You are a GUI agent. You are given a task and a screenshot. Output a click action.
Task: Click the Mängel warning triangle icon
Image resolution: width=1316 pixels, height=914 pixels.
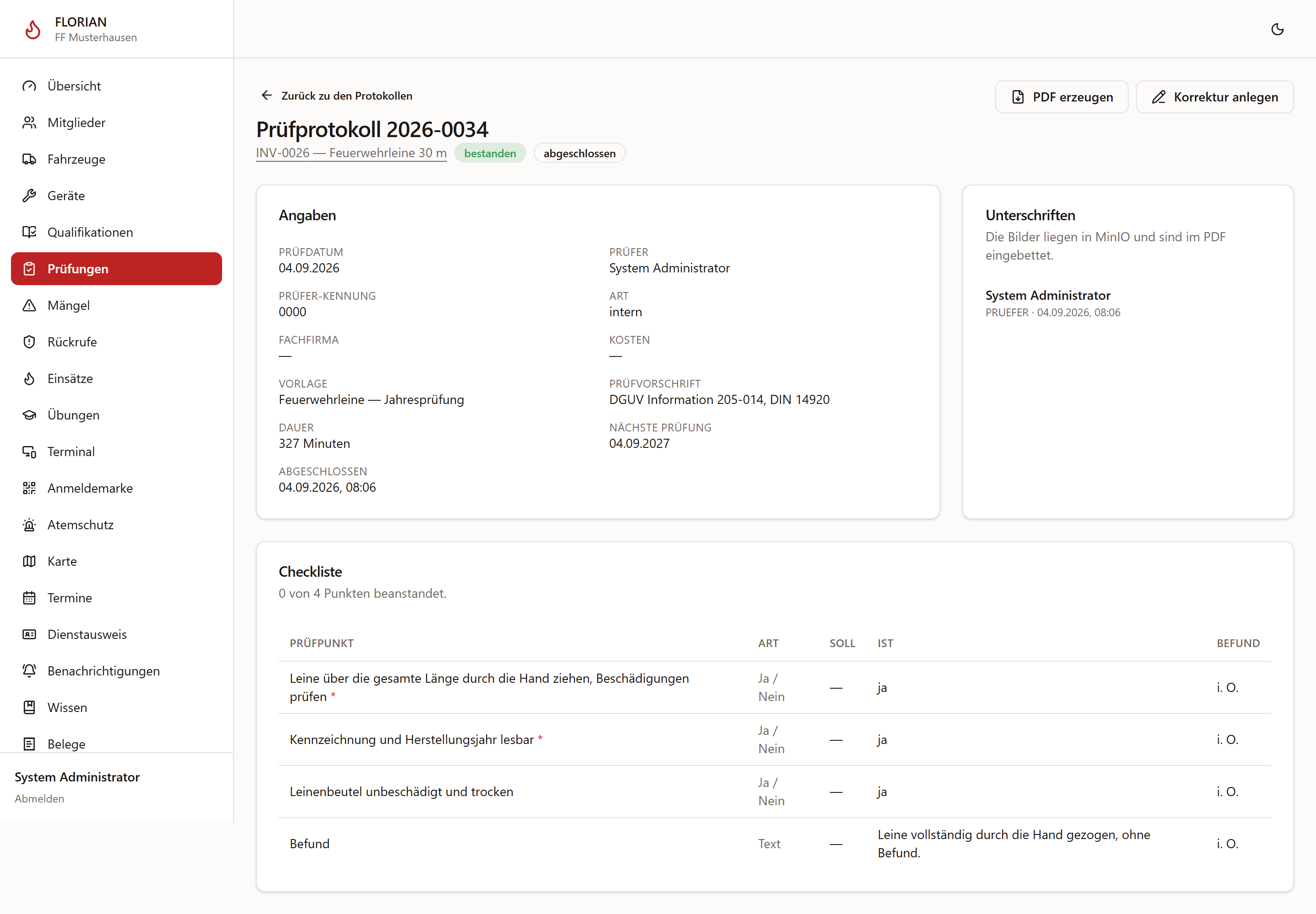coord(29,305)
